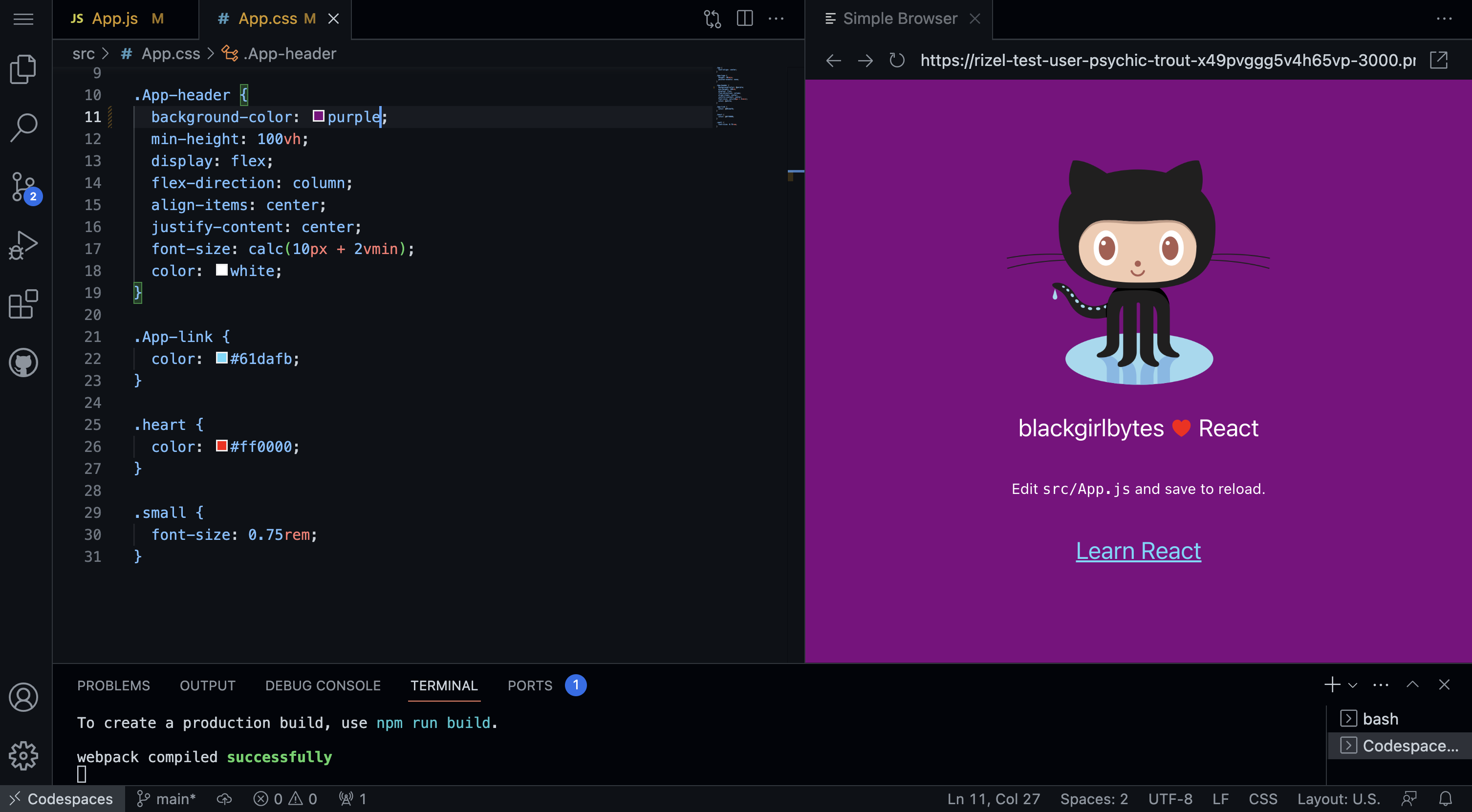Open the Run and Debug view
The image size is (1472, 812).
click(23, 245)
